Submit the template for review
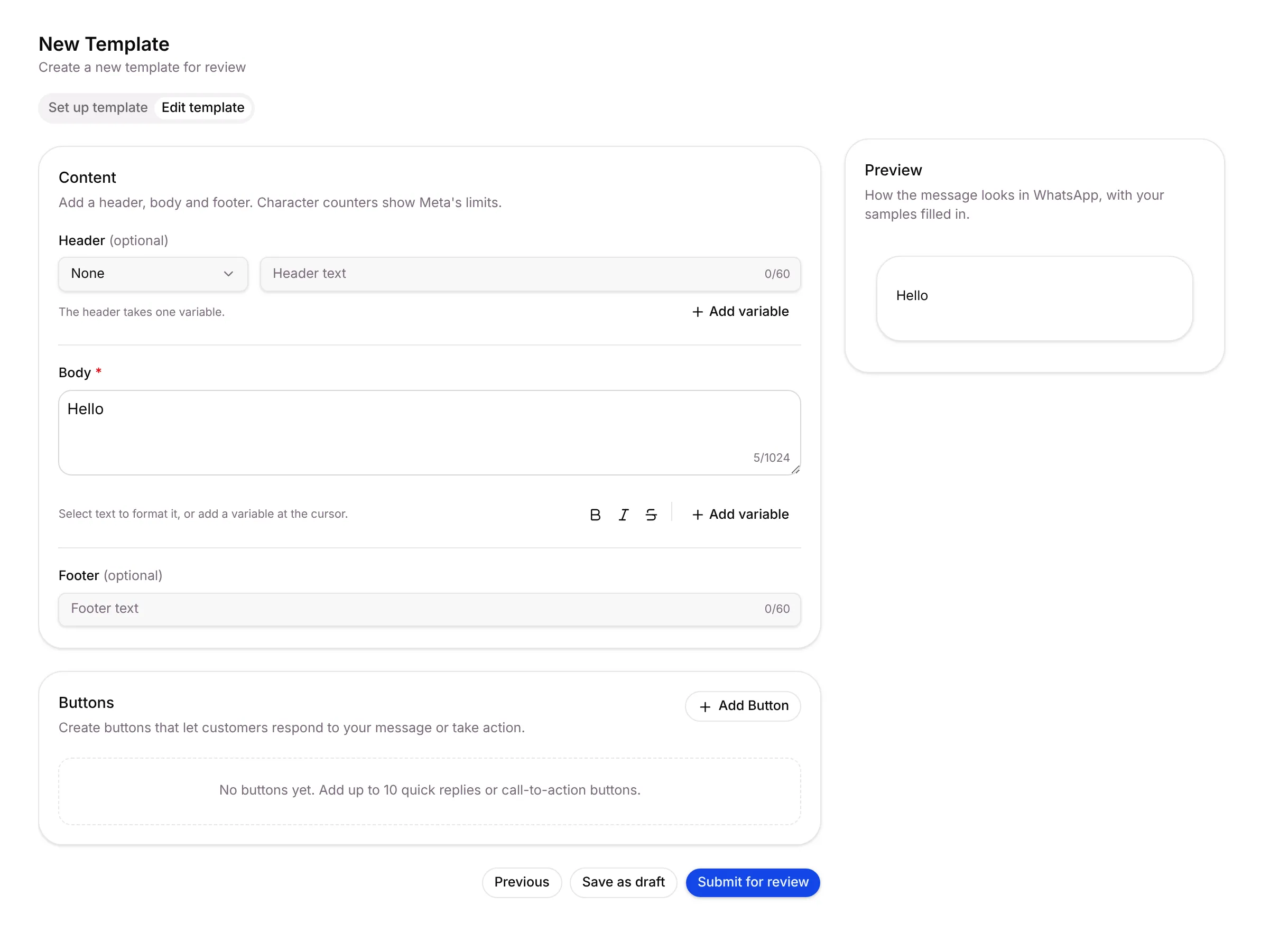The height and width of the screenshot is (952, 1279). [753, 882]
